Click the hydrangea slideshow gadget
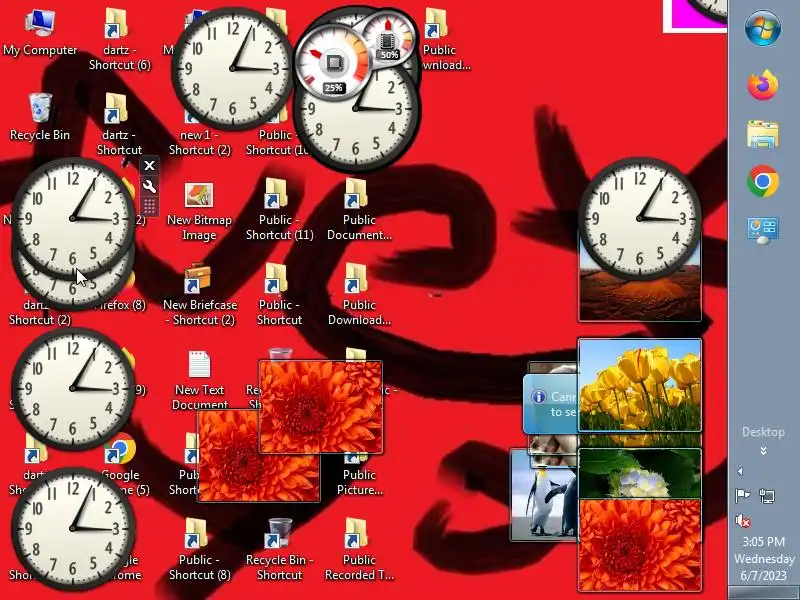800x600 pixels. click(x=640, y=473)
